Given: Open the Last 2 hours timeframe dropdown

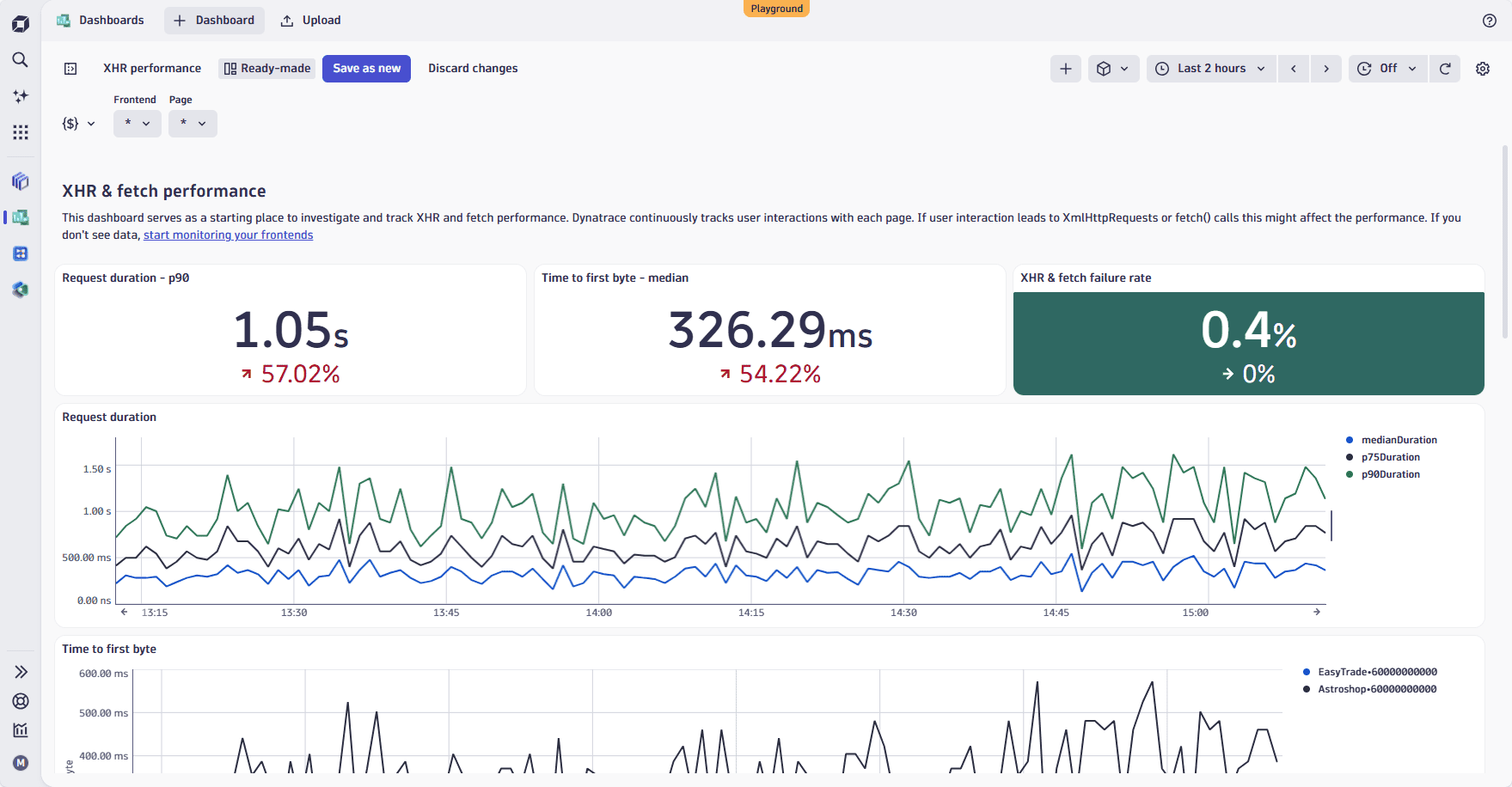Looking at the screenshot, I should [1210, 69].
